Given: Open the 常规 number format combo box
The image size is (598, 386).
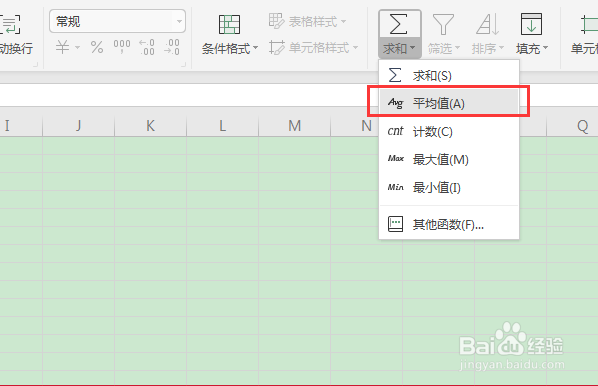Looking at the screenshot, I should pyautogui.click(x=117, y=21).
